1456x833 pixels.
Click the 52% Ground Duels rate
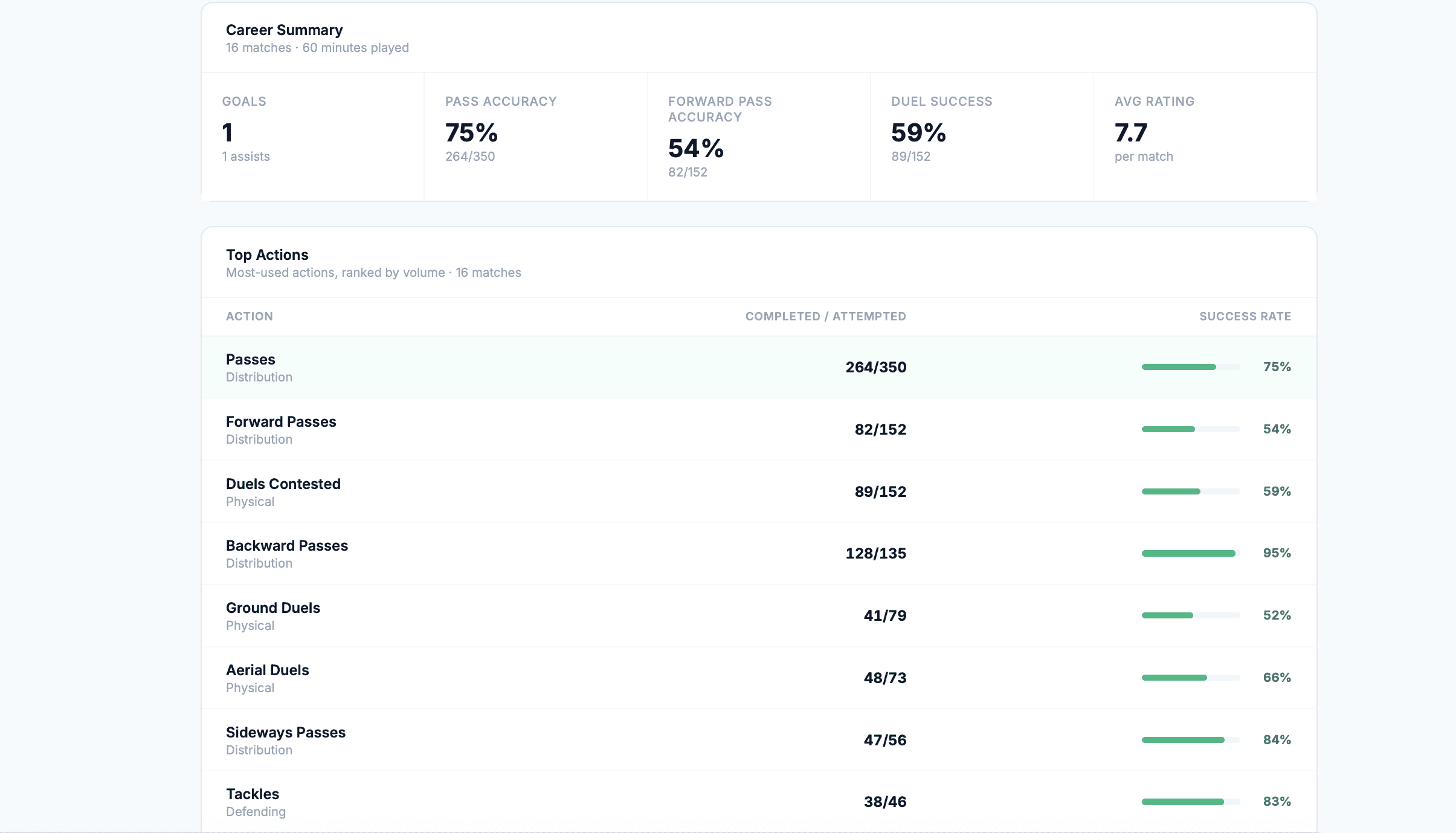click(x=1277, y=615)
